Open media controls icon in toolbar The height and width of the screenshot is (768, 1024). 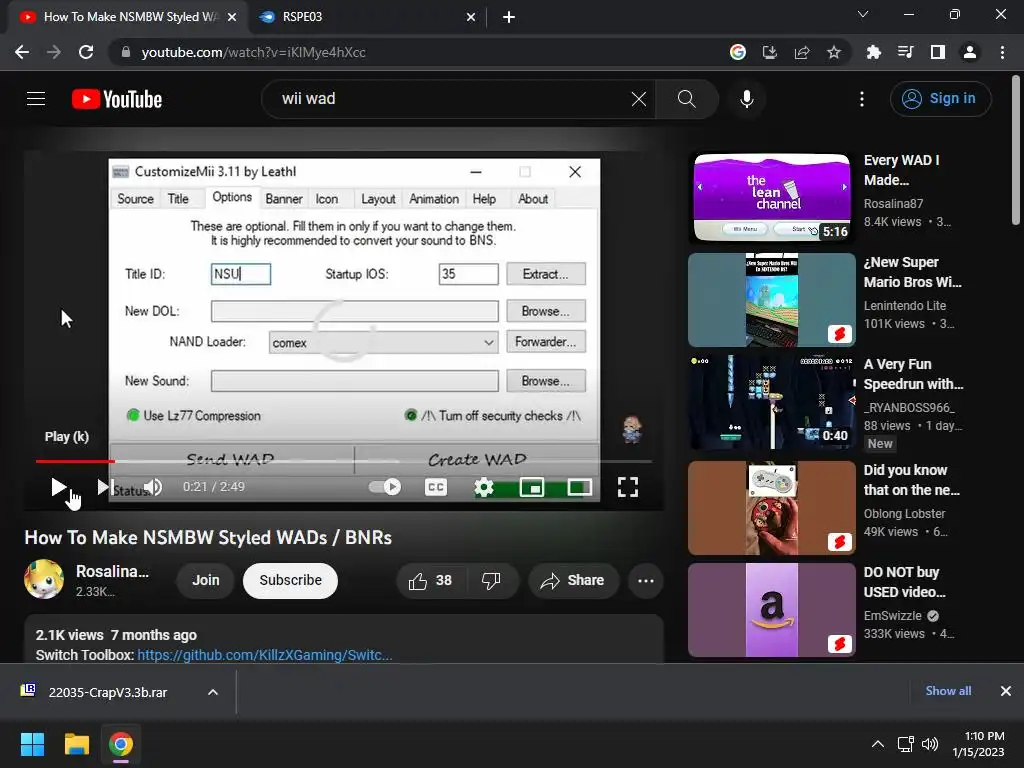(905, 52)
